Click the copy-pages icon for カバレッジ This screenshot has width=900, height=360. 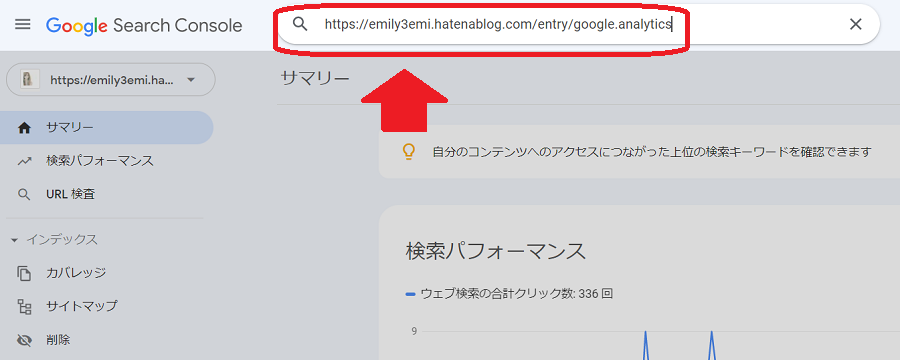24,273
